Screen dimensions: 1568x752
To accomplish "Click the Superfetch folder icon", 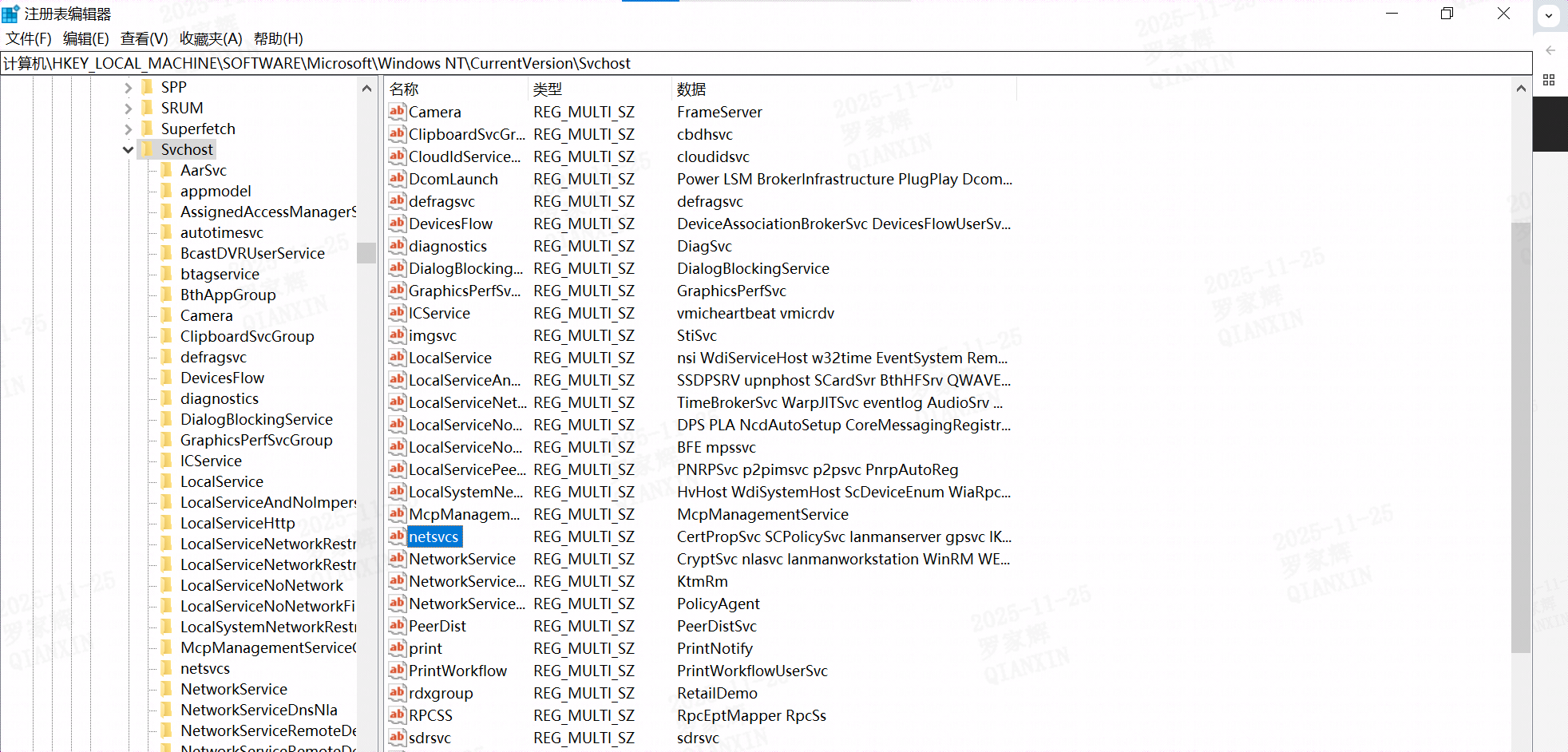I will click(x=148, y=129).
